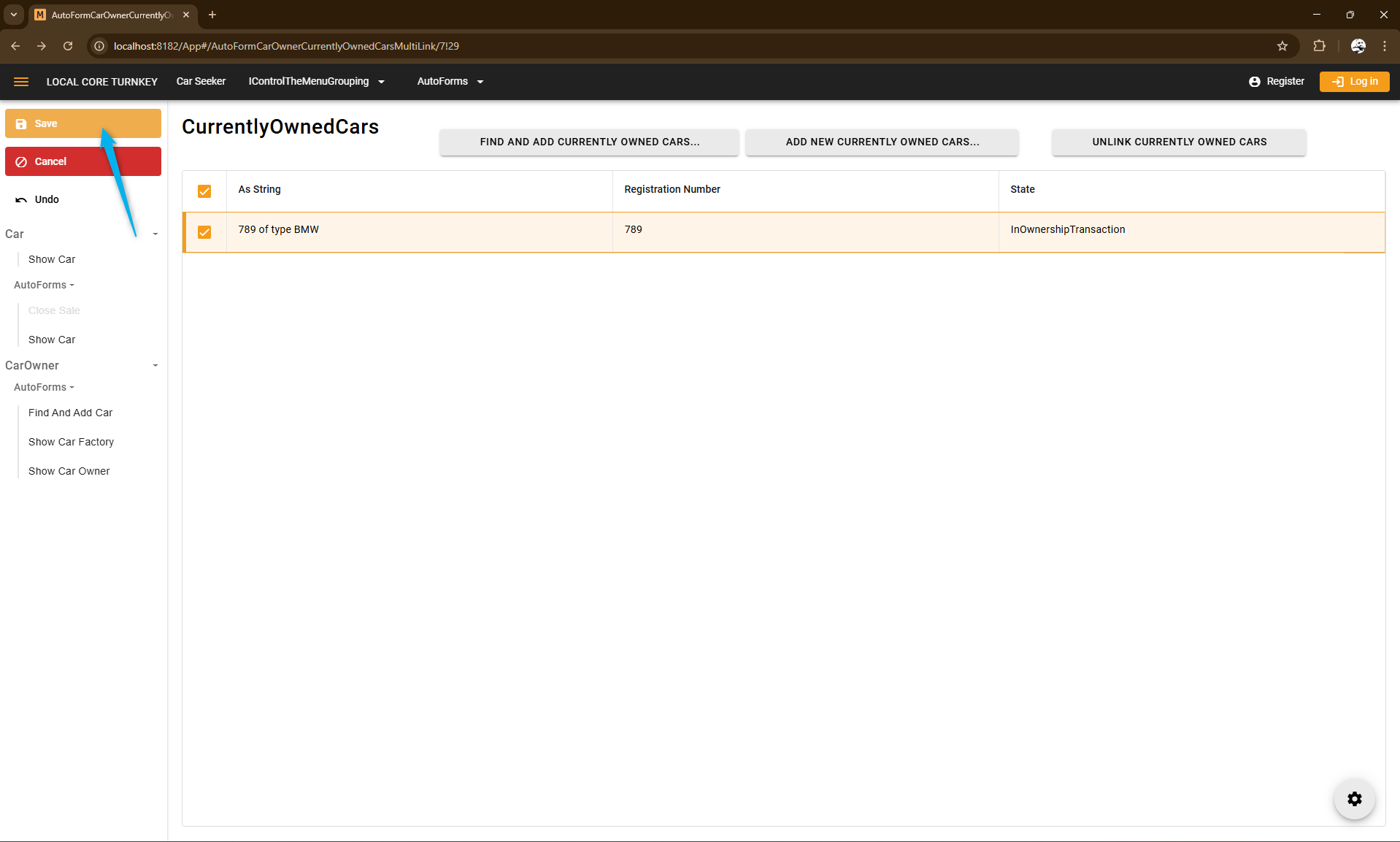
Task: Open the browser profile avatar
Action: [1358, 46]
